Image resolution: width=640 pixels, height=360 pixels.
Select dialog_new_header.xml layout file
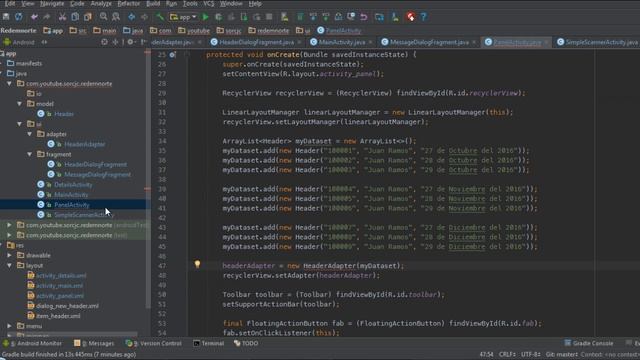(x=67, y=306)
